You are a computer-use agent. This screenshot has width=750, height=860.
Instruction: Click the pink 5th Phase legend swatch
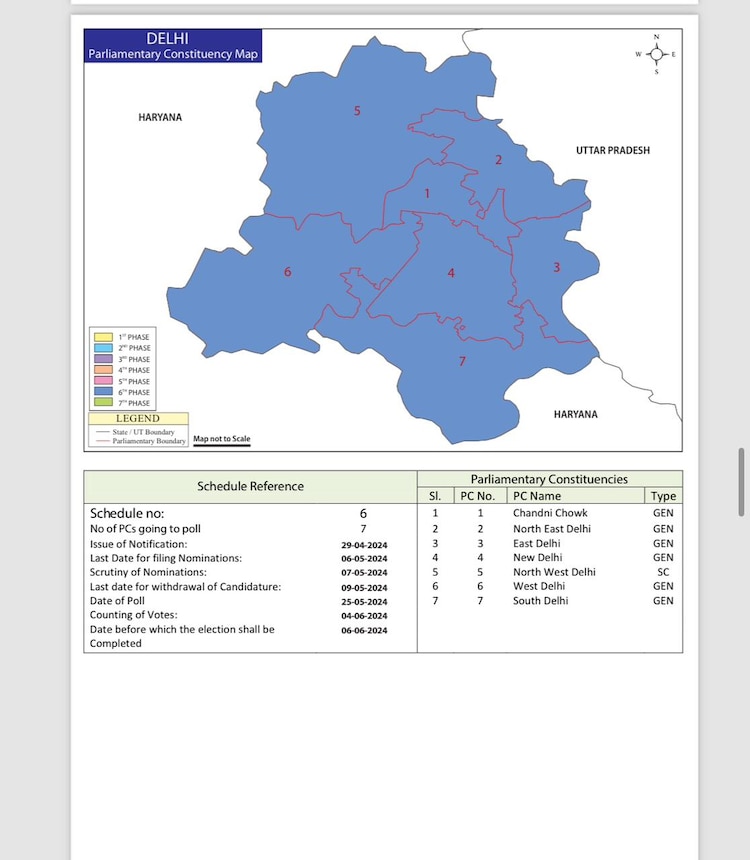tap(102, 381)
